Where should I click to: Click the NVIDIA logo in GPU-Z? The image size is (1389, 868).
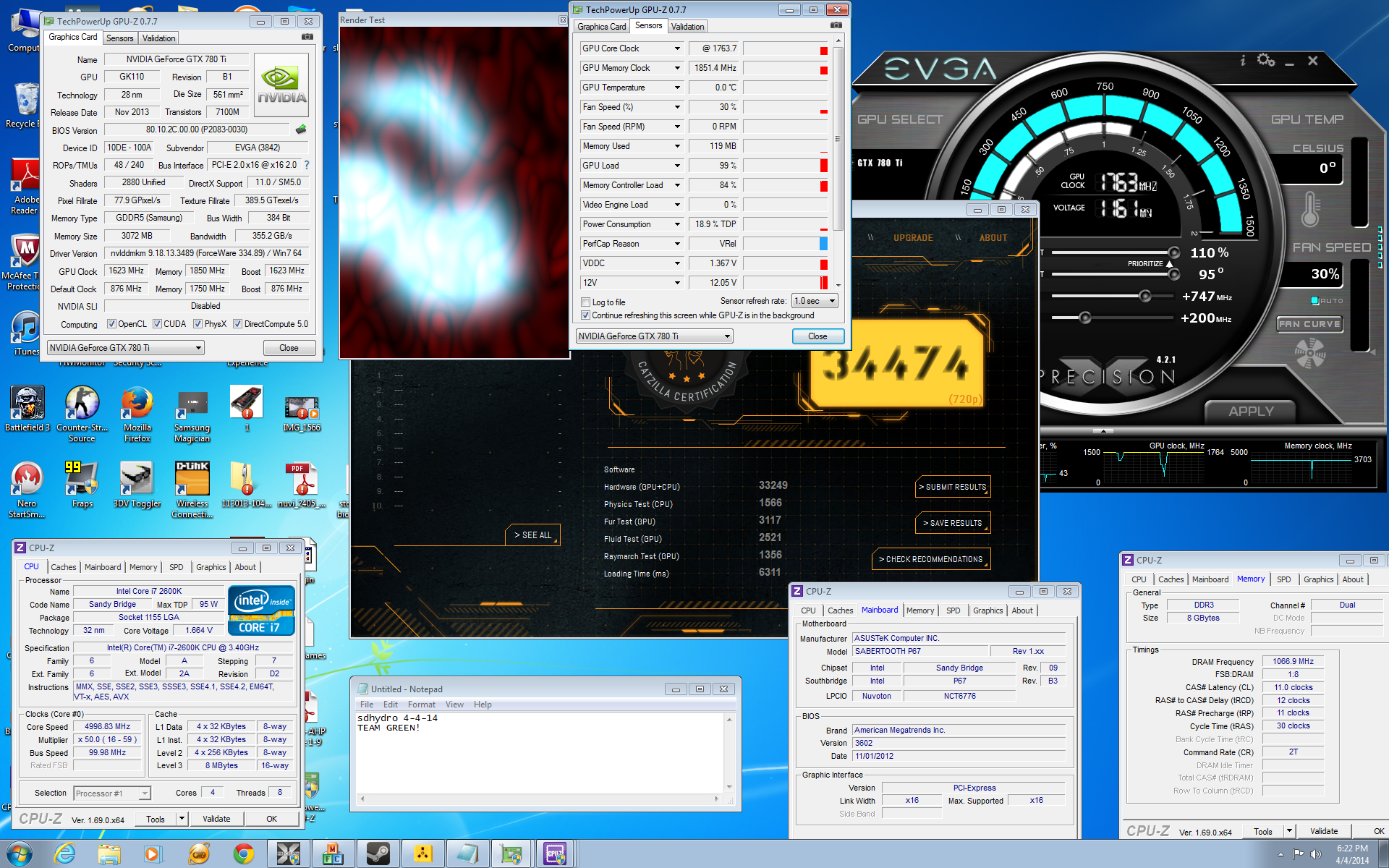(x=282, y=85)
